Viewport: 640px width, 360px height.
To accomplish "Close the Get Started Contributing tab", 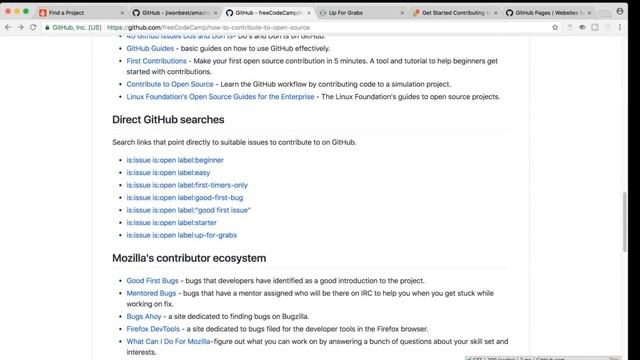I will [496, 13].
